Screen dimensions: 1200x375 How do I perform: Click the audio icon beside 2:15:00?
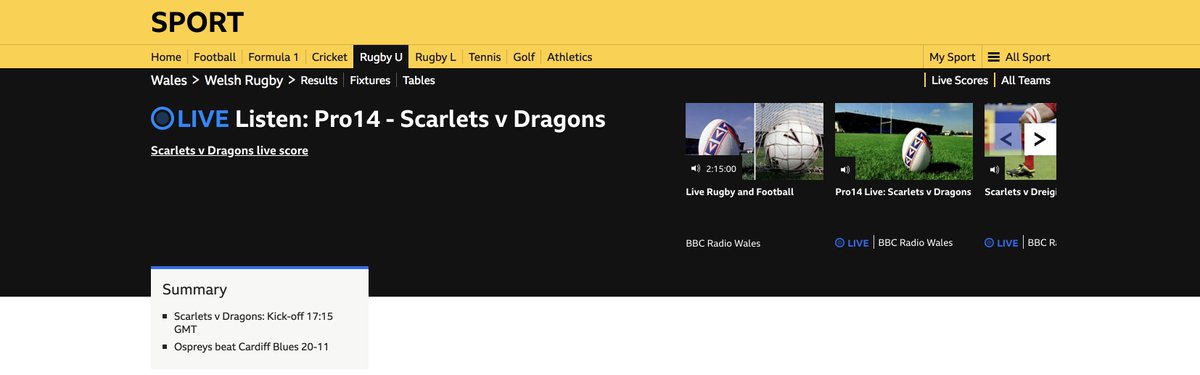click(x=696, y=169)
